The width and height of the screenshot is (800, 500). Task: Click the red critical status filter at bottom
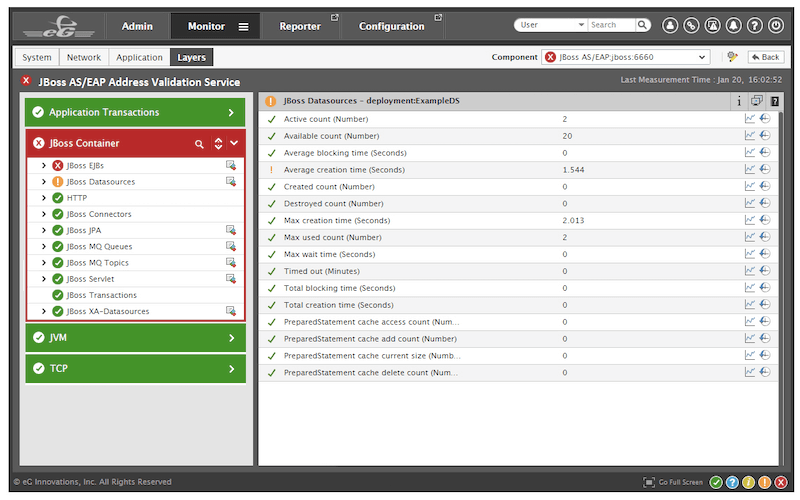780,482
